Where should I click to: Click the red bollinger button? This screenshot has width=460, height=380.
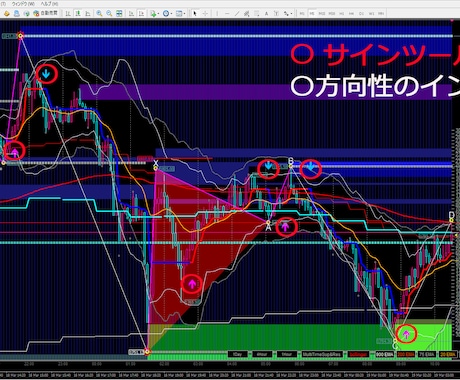358,354
